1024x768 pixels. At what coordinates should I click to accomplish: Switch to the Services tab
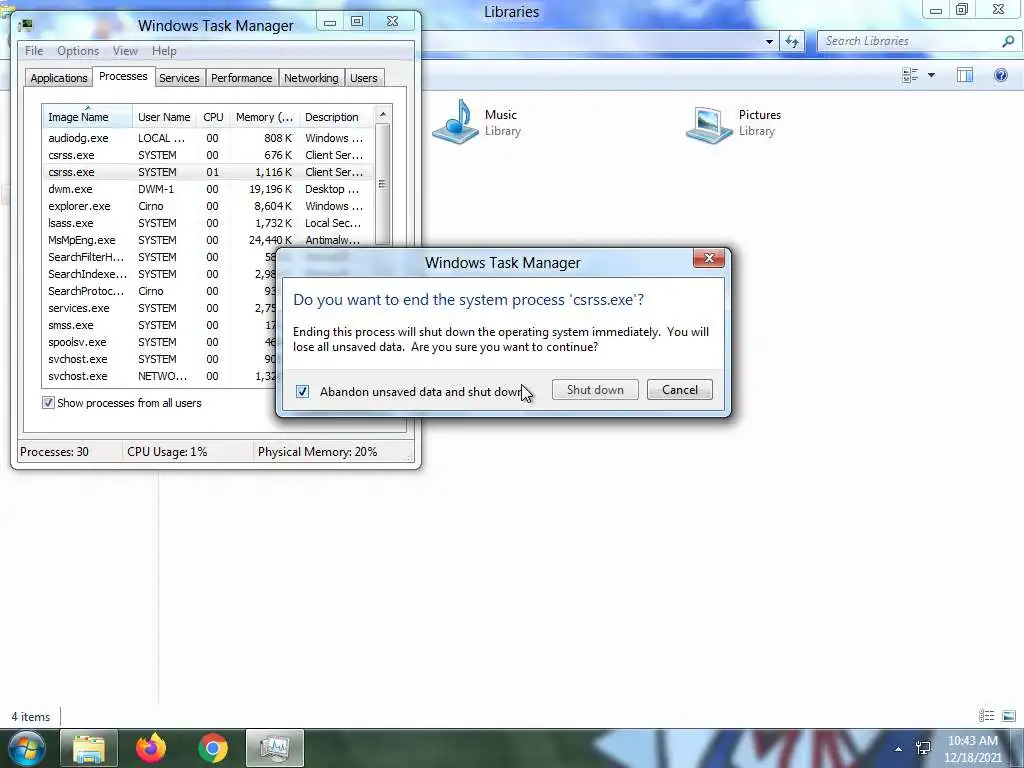[179, 78]
